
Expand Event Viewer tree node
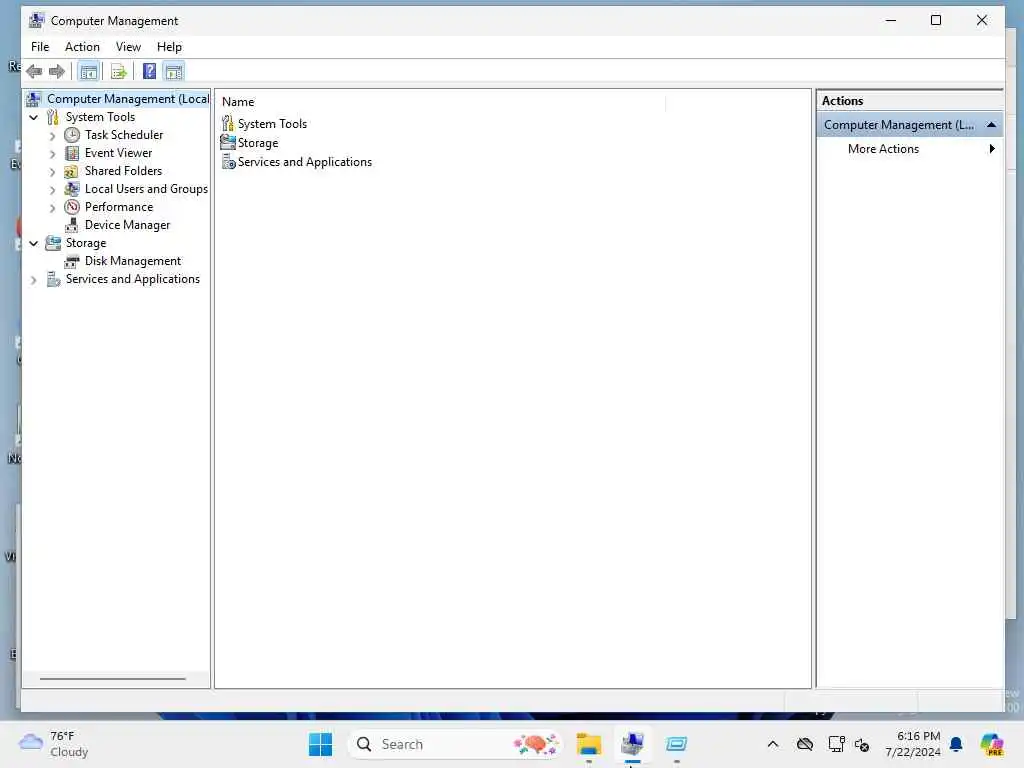[x=53, y=154]
